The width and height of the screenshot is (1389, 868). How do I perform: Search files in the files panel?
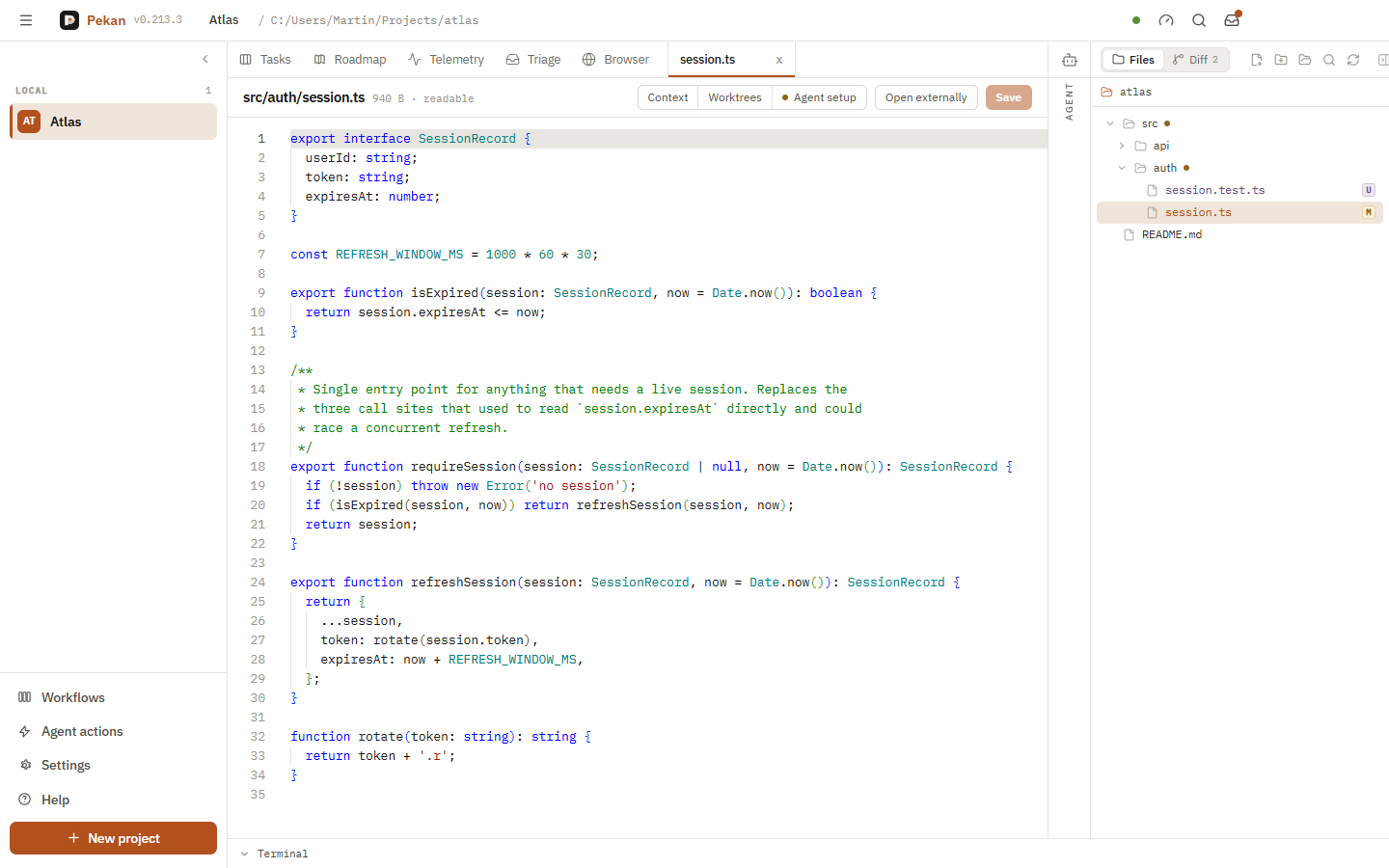coord(1329,60)
